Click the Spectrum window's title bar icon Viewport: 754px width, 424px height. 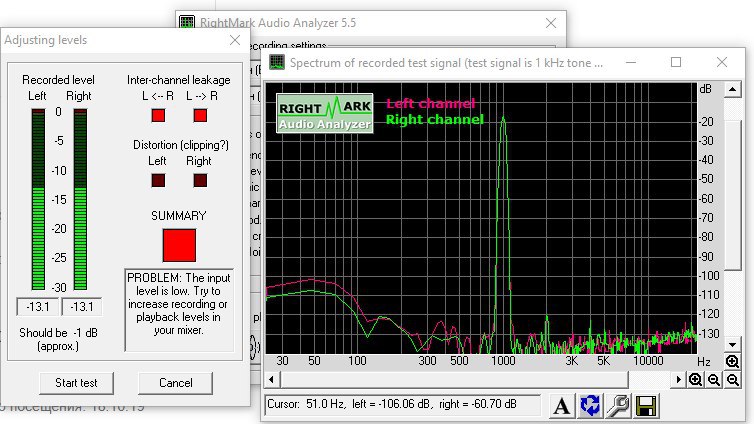click(276, 62)
